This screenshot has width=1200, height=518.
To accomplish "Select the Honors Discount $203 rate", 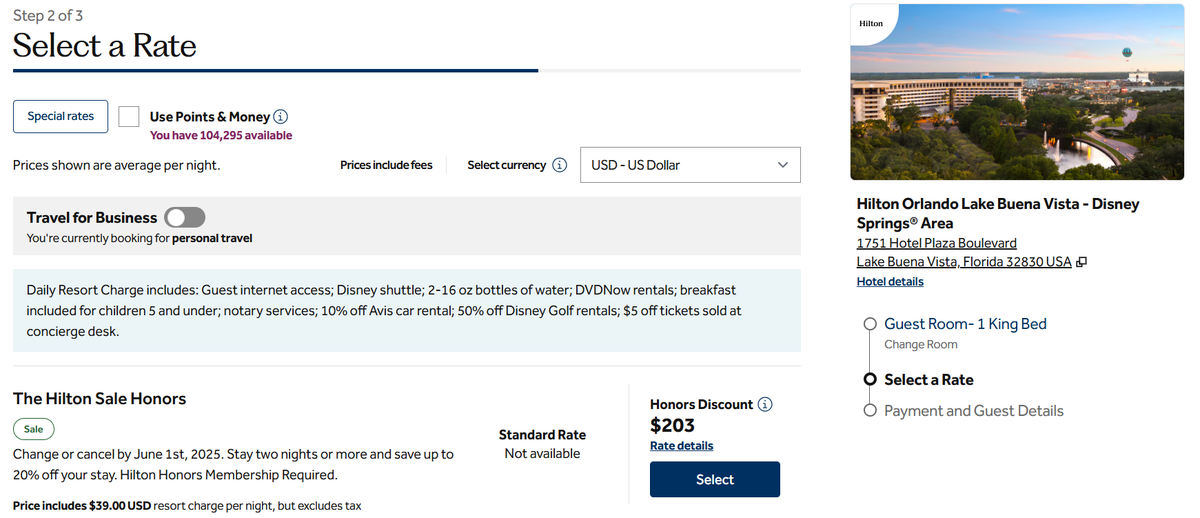I will (x=715, y=479).
